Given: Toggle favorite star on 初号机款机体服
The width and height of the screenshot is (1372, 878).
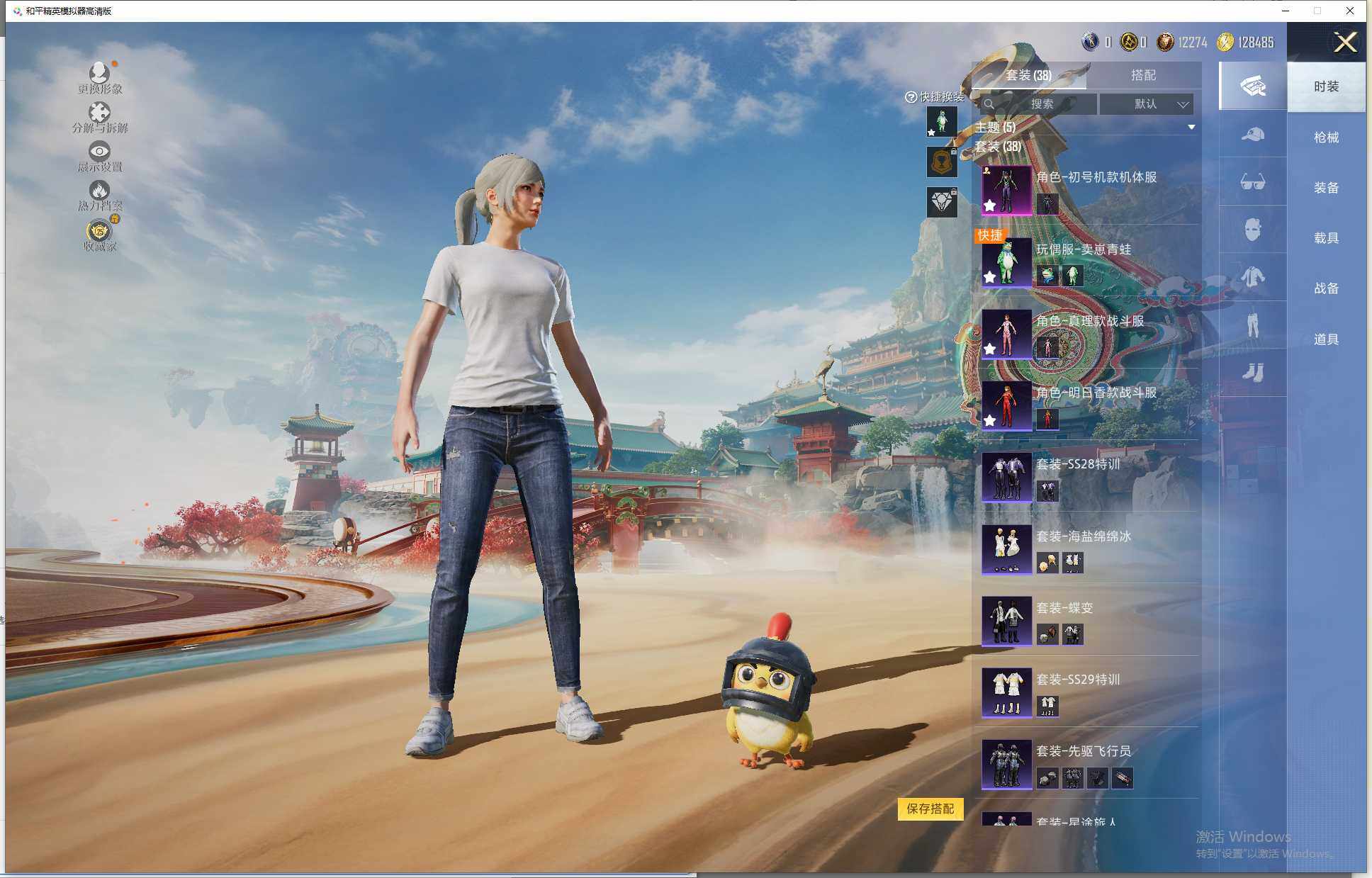Looking at the screenshot, I should (990, 206).
